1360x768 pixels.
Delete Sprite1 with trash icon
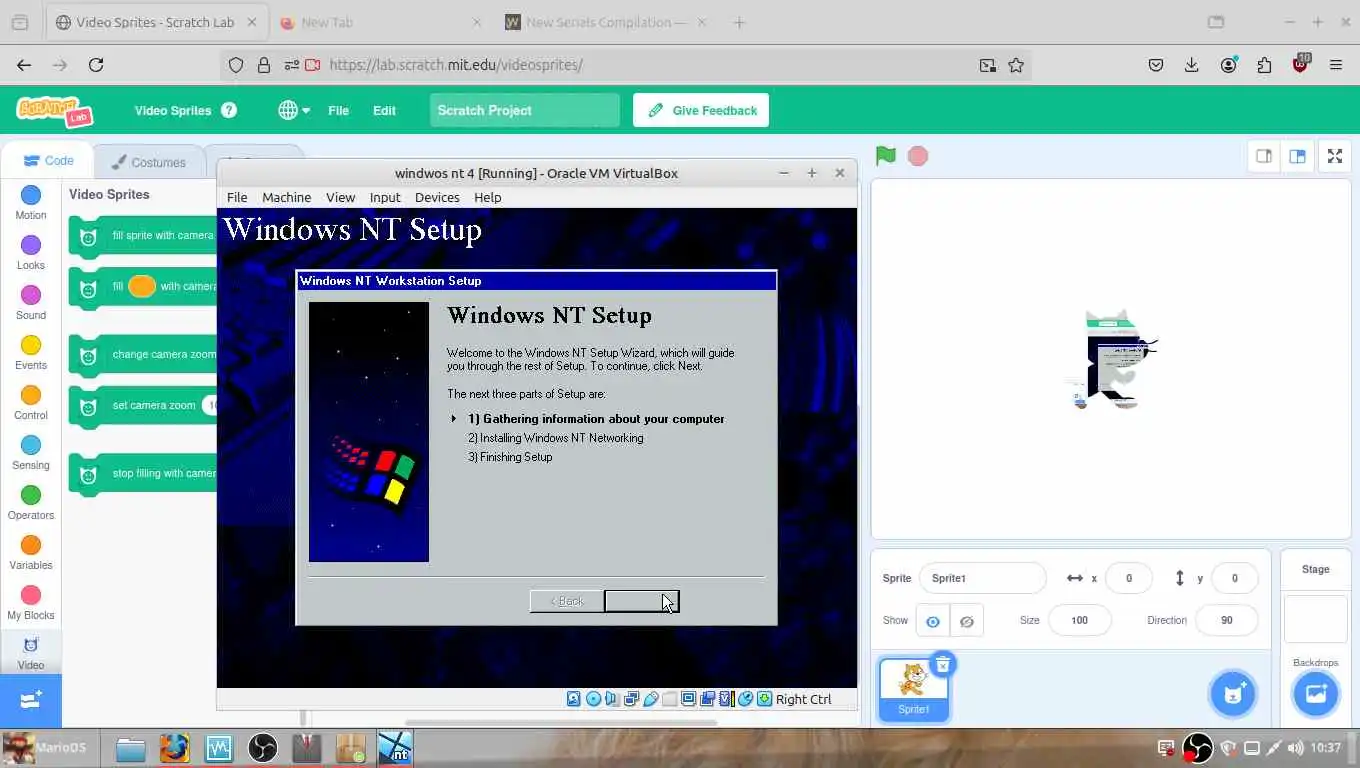pyautogui.click(x=942, y=664)
